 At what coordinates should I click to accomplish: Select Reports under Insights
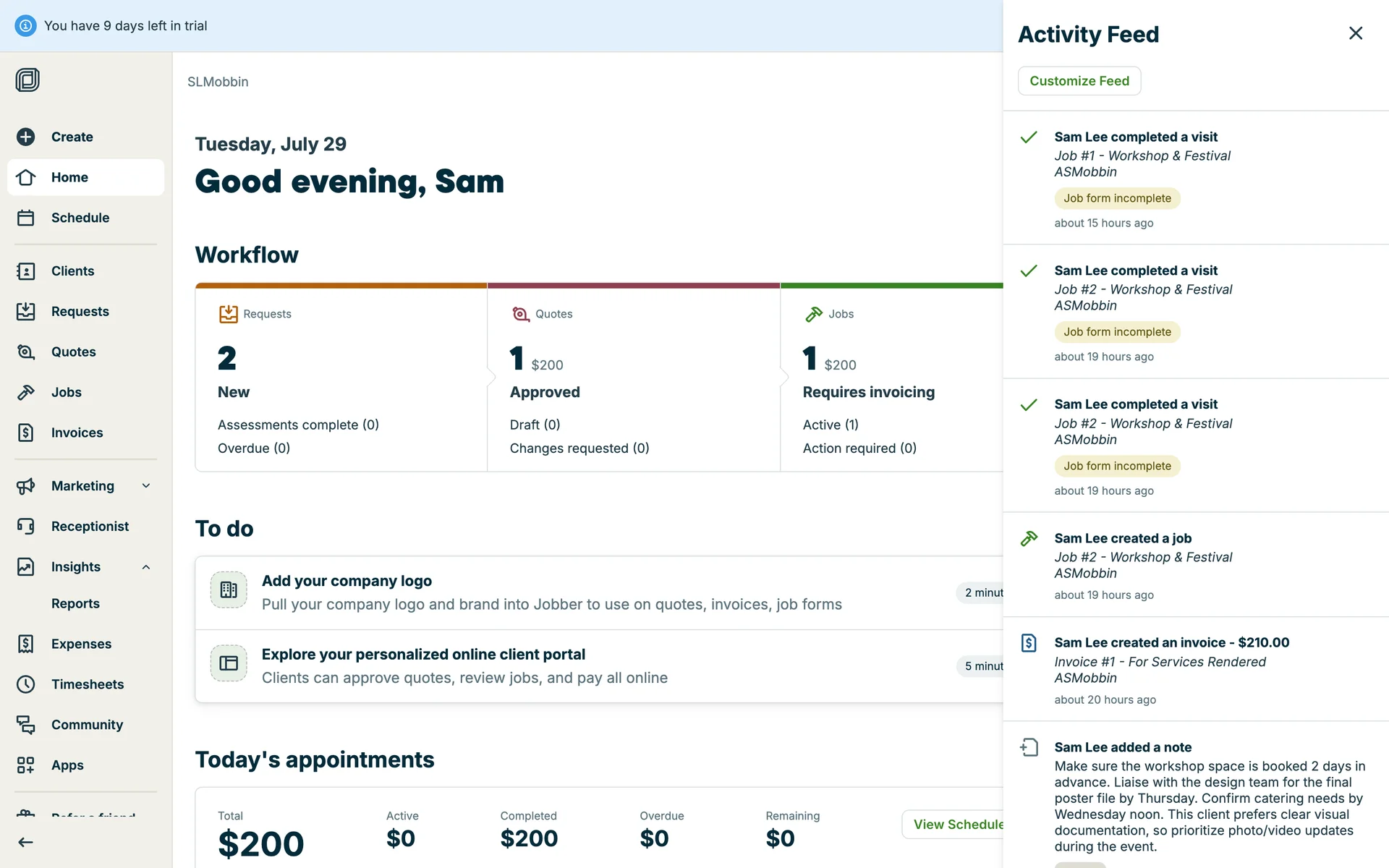pos(75,603)
